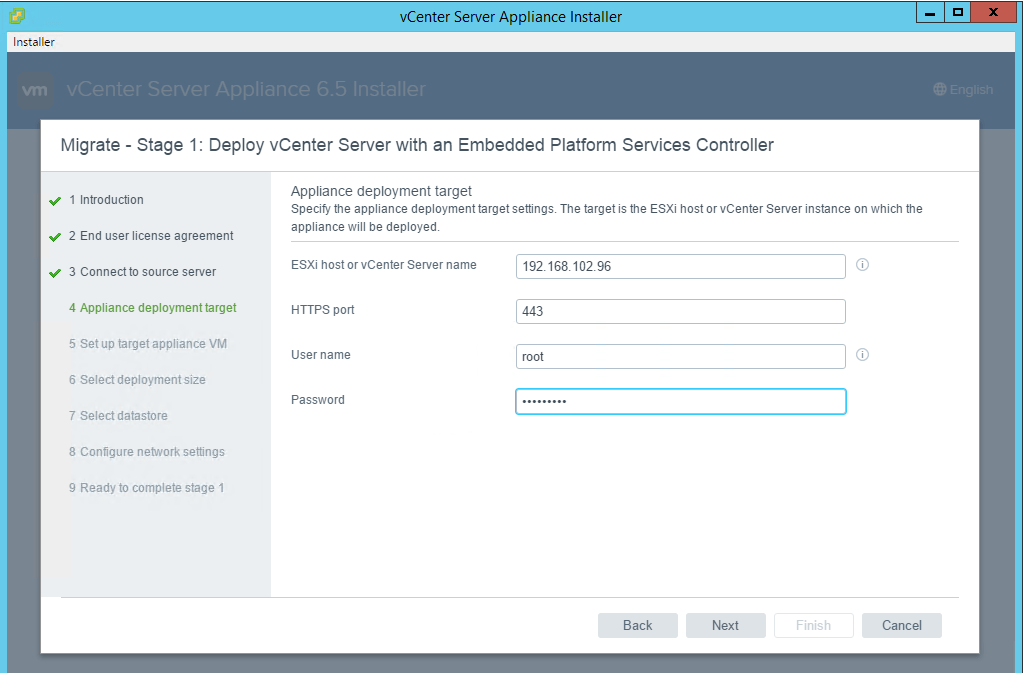Click the Cancel button

[x=902, y=625]
